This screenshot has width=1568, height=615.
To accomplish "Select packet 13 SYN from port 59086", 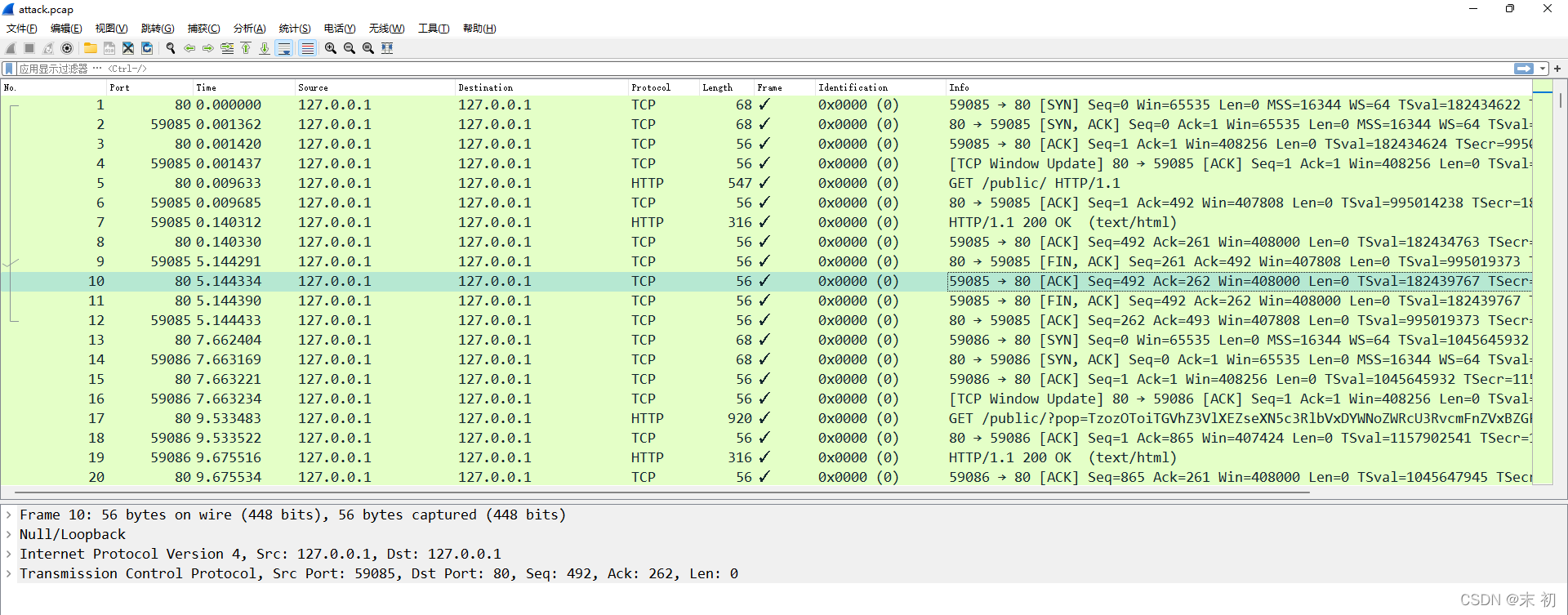I will point(766,340).
